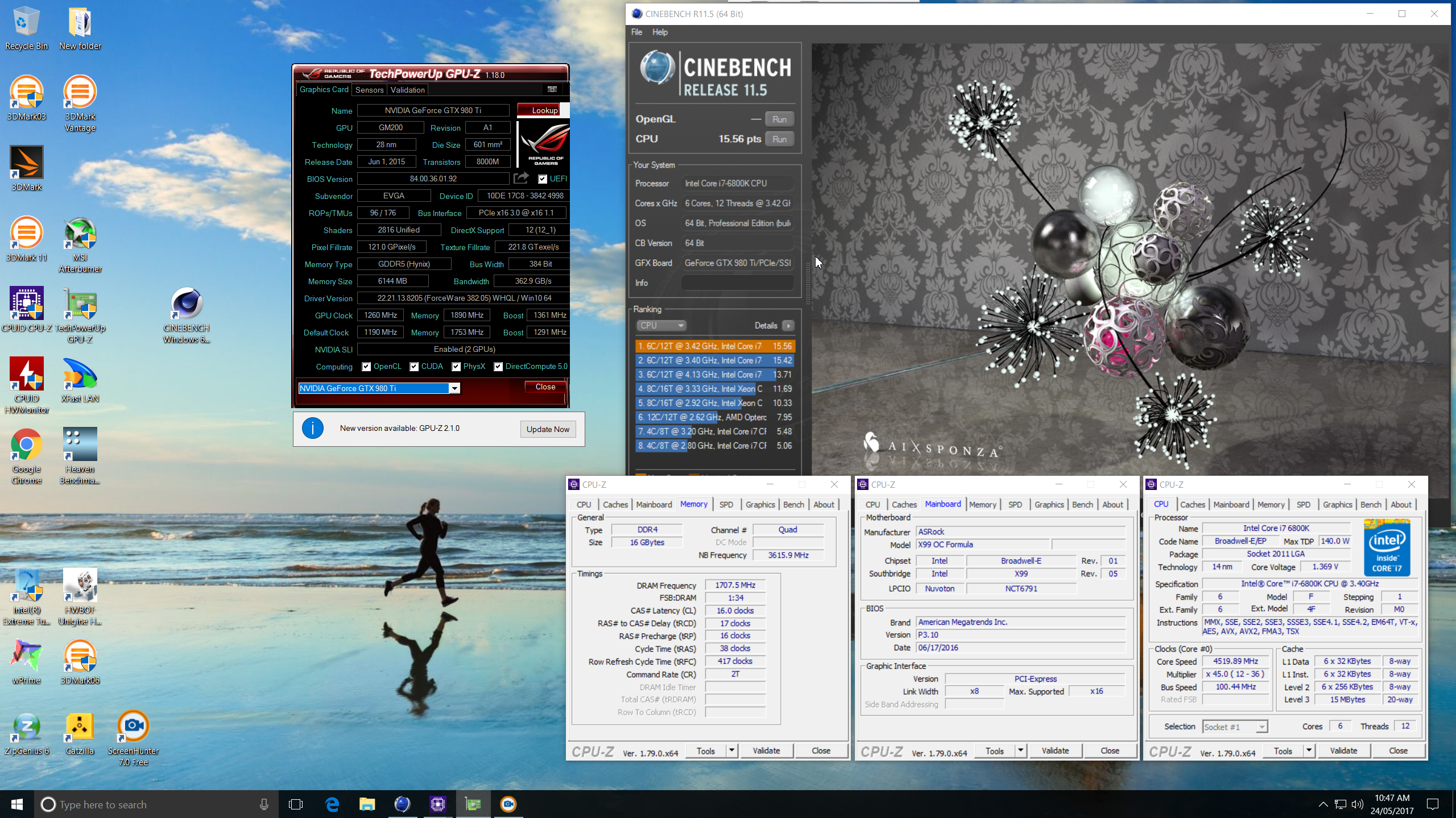Run the OpenGL test in Cinebench

[779, 119]
